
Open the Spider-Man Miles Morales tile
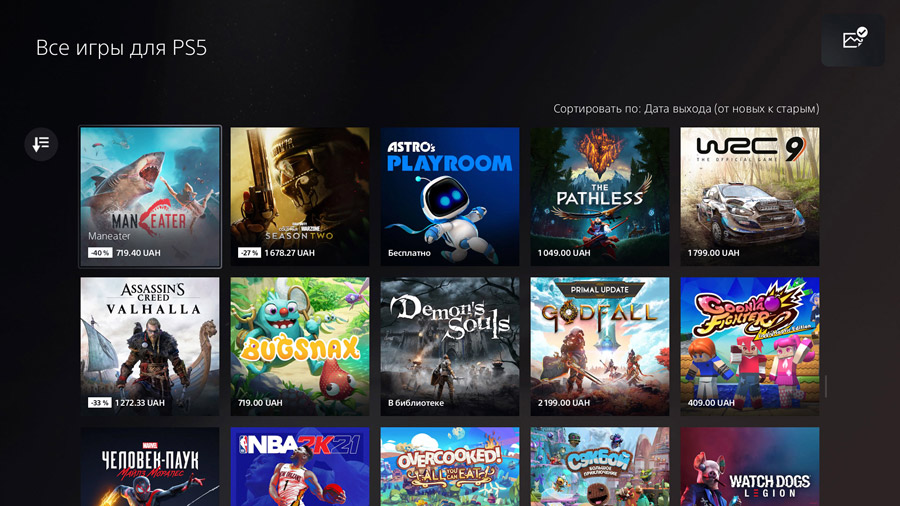tap(150, 466)
